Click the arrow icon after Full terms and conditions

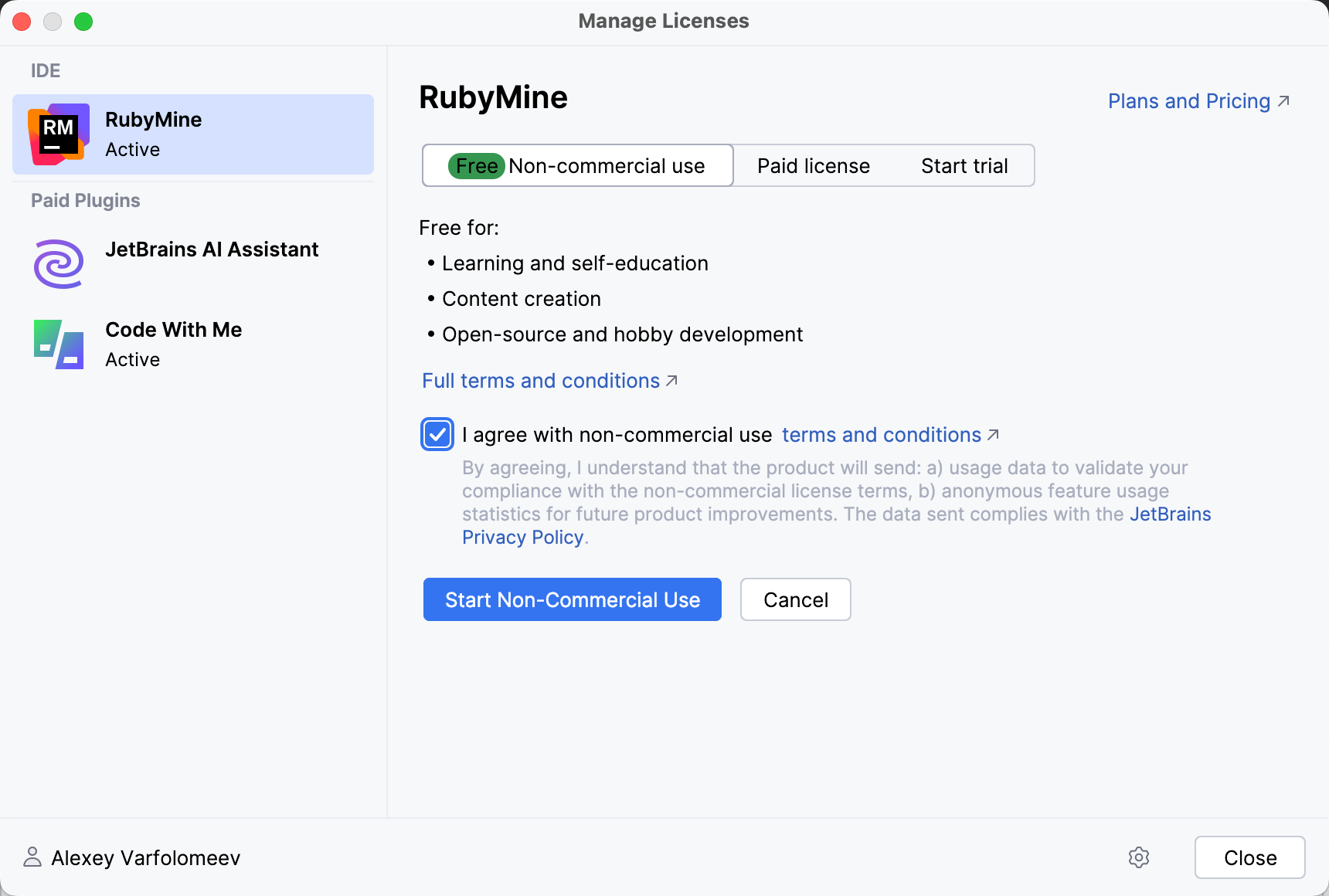[x=671, y=380]
